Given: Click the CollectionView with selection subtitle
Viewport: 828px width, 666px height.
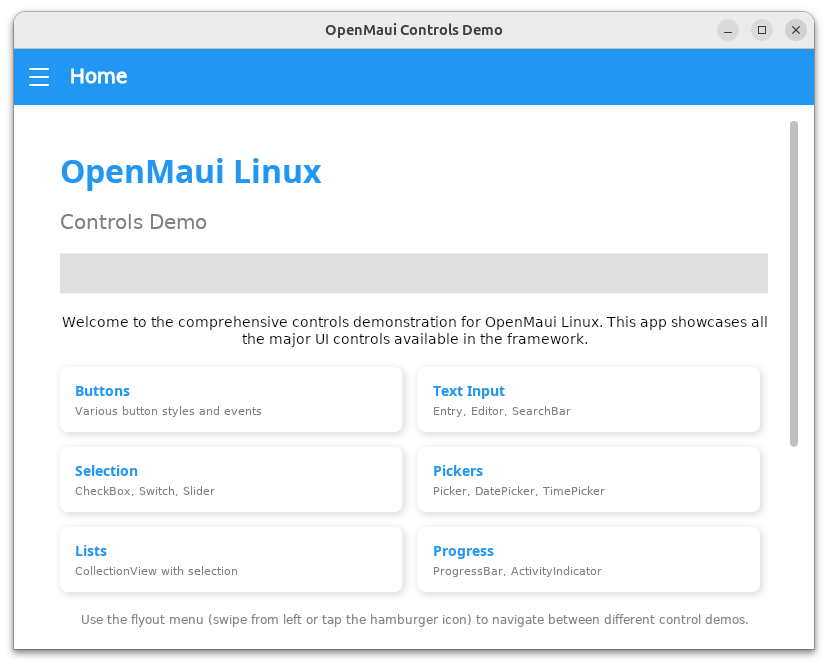Looking at the screenshot, I should 156,571.
